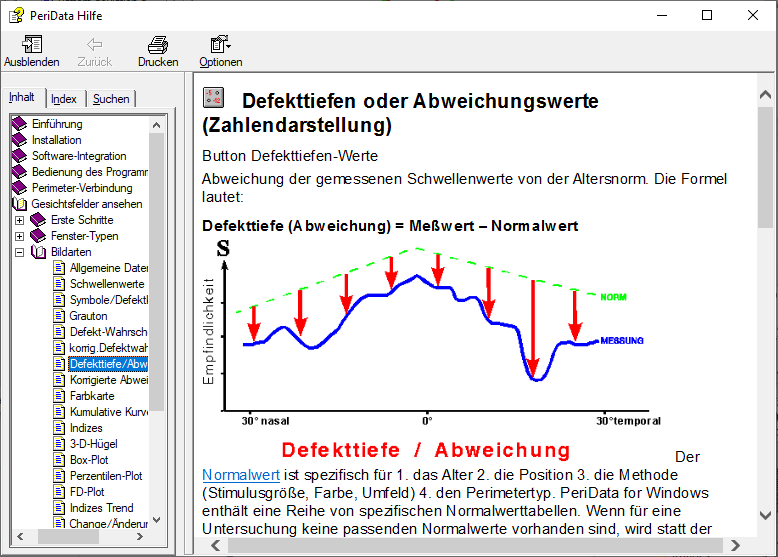Click the content tree scroll-down arrow

click(156, 520)
